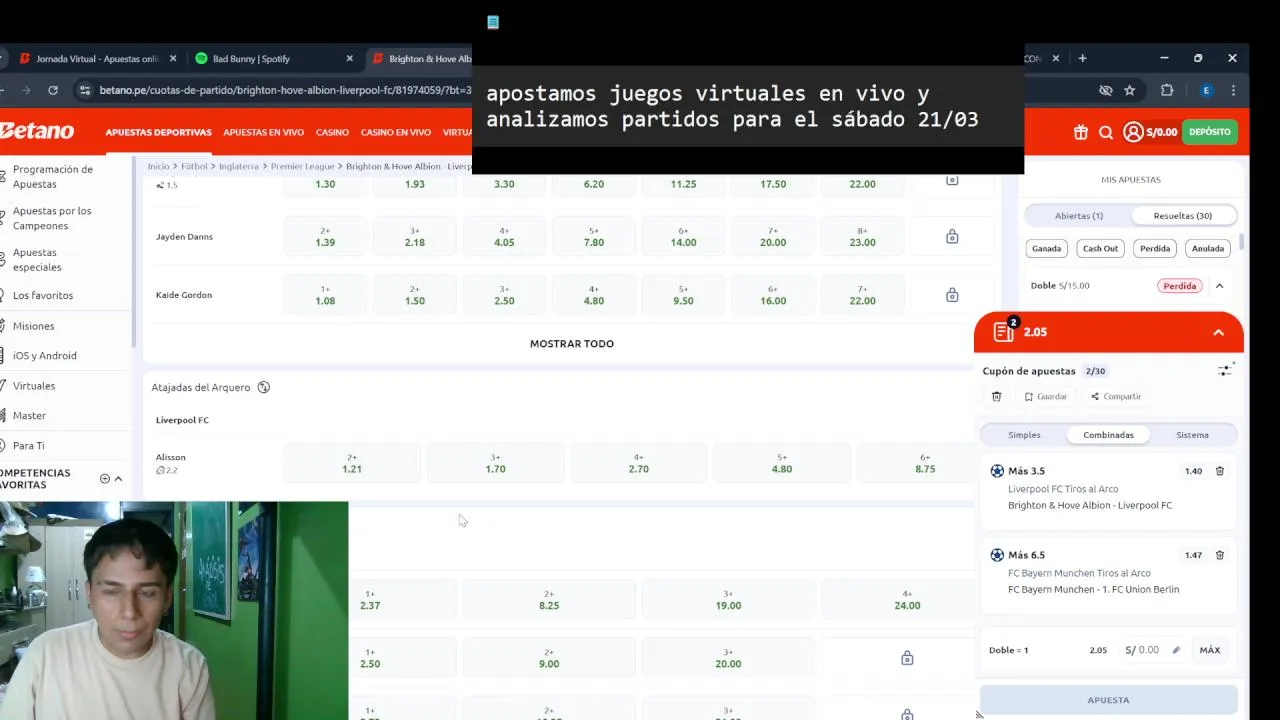
Task: Click the pencil icon next to stake
Action: click(x=1176, y=650)
